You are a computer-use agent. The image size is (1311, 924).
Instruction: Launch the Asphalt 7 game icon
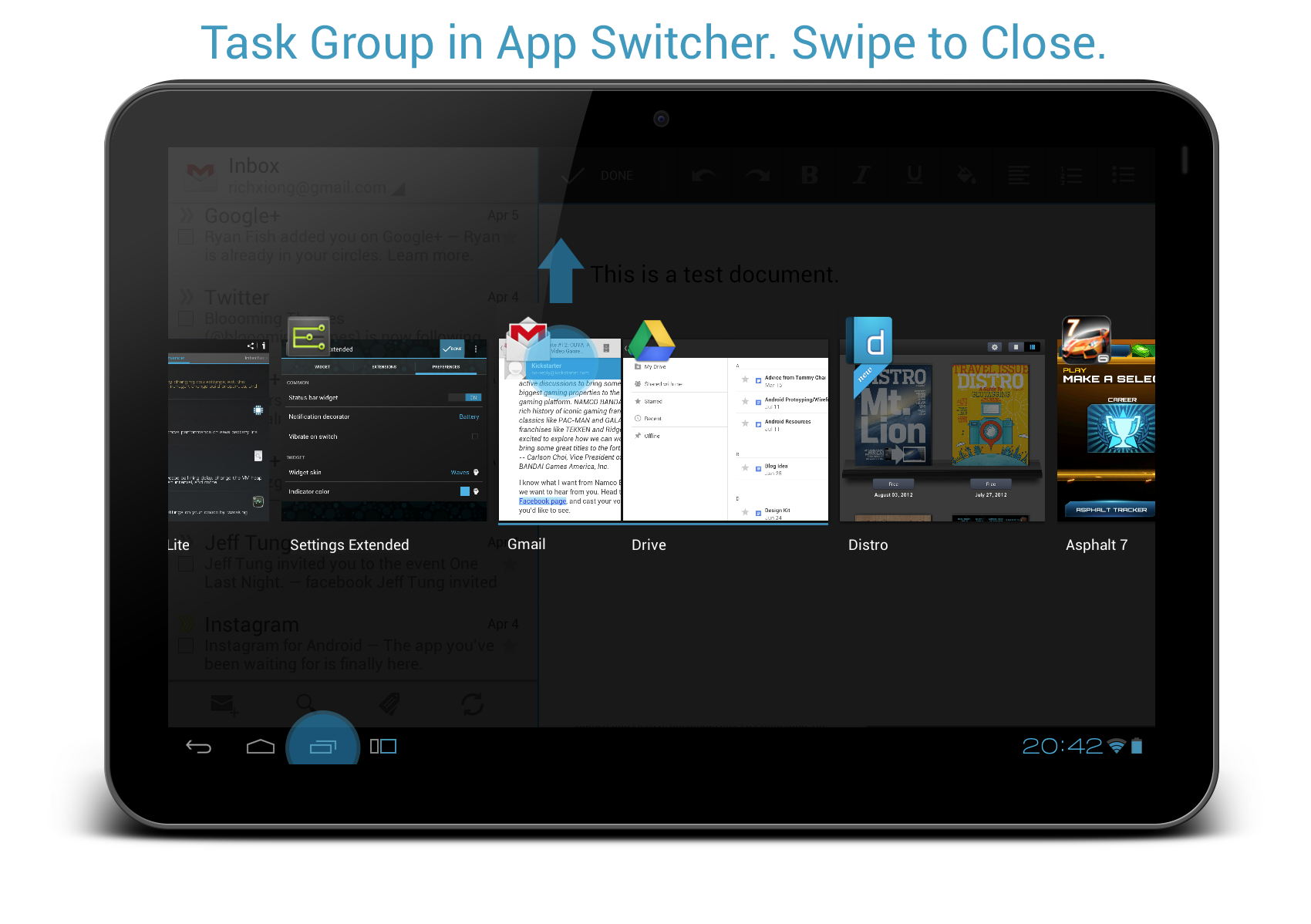[1086, 340]
